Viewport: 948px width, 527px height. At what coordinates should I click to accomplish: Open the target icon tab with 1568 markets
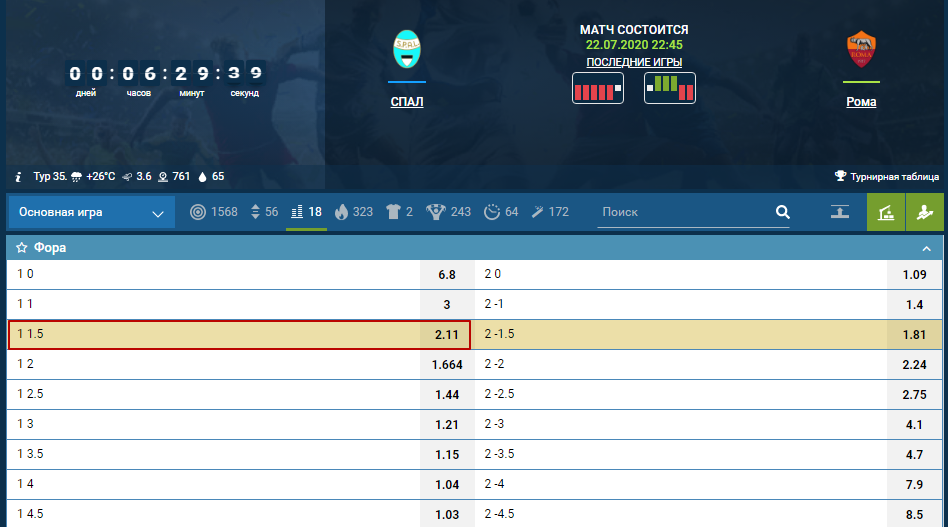click(x=214, y=212)
